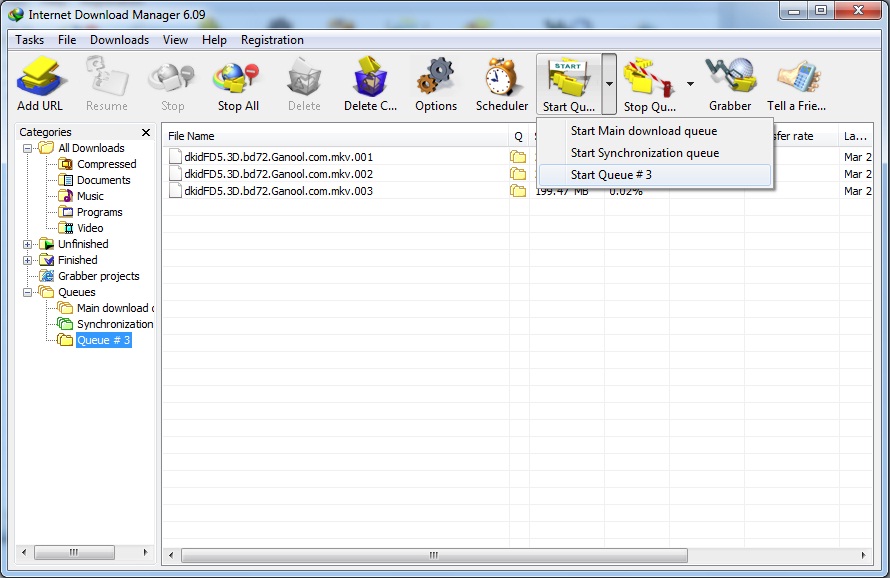Choose Start Synchronization queue

point(655,153)
